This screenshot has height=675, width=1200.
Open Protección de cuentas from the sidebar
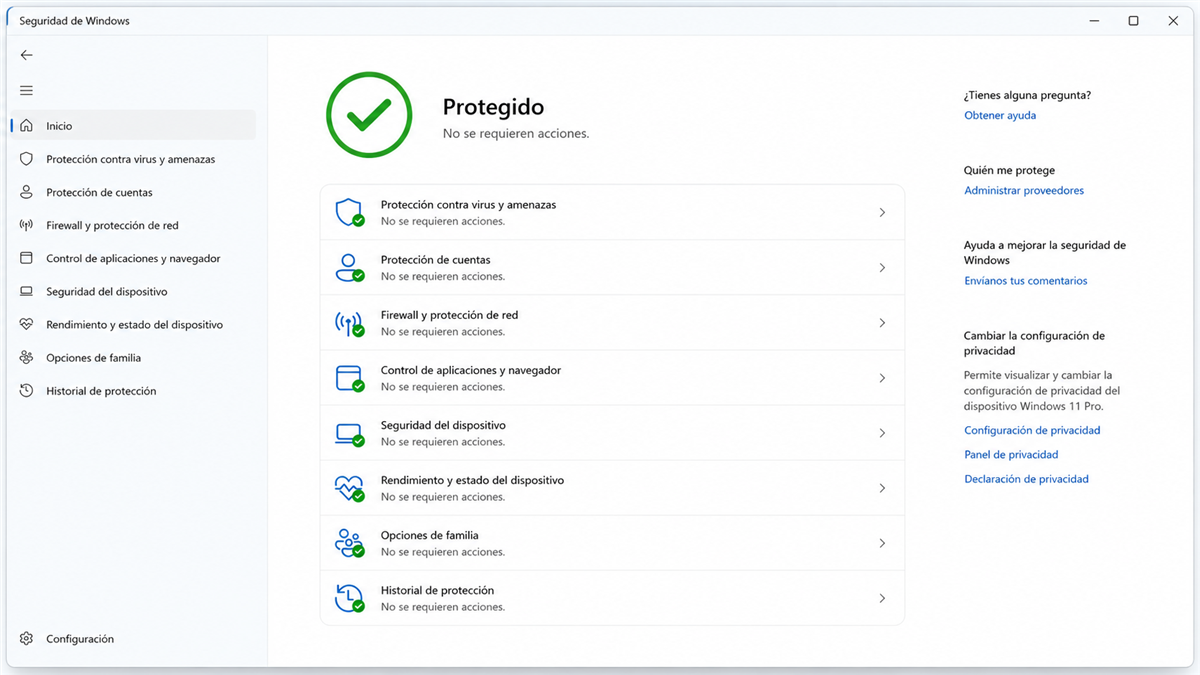(x=133, y=192)
